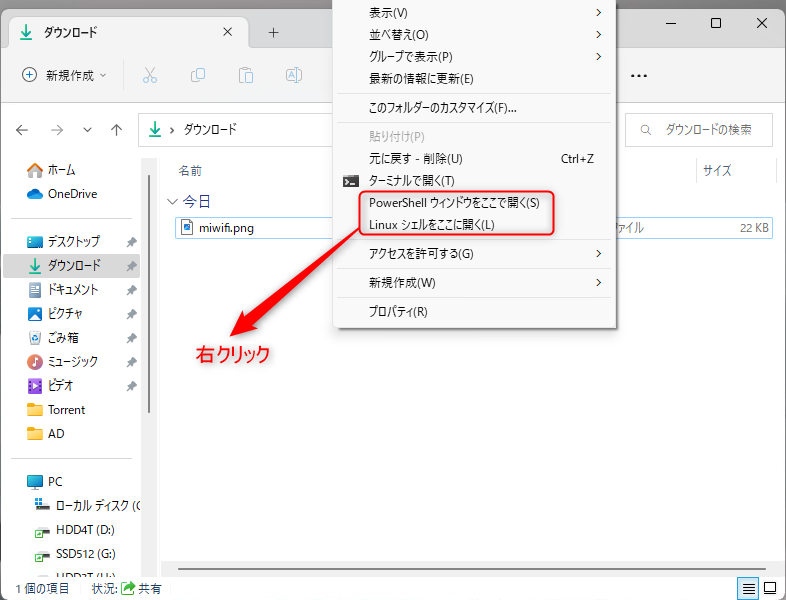Viewport: 786px width, 600px height.
Task: Click the 名前 column header
Action: pos(190,171)
